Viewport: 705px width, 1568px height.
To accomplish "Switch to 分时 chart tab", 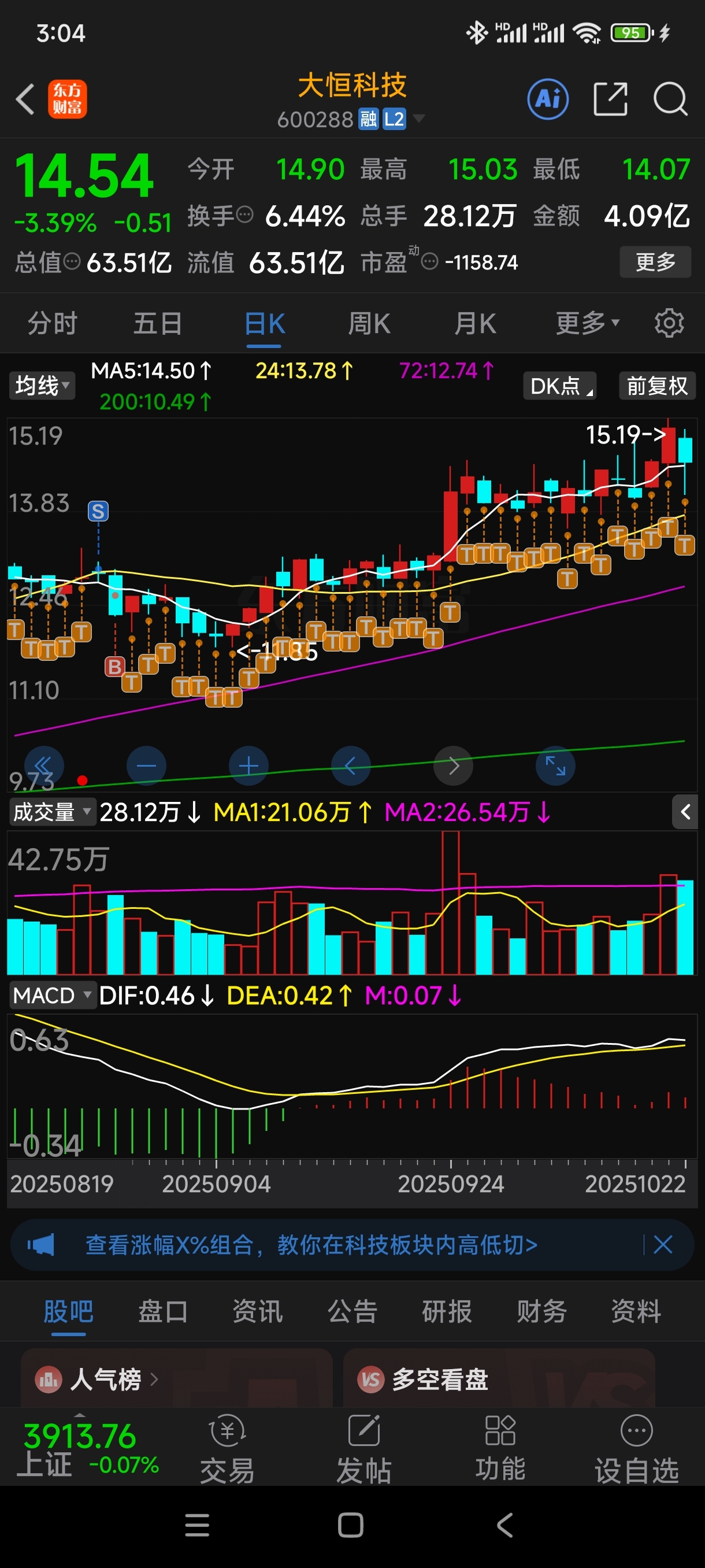I will [x=53, y=323].
